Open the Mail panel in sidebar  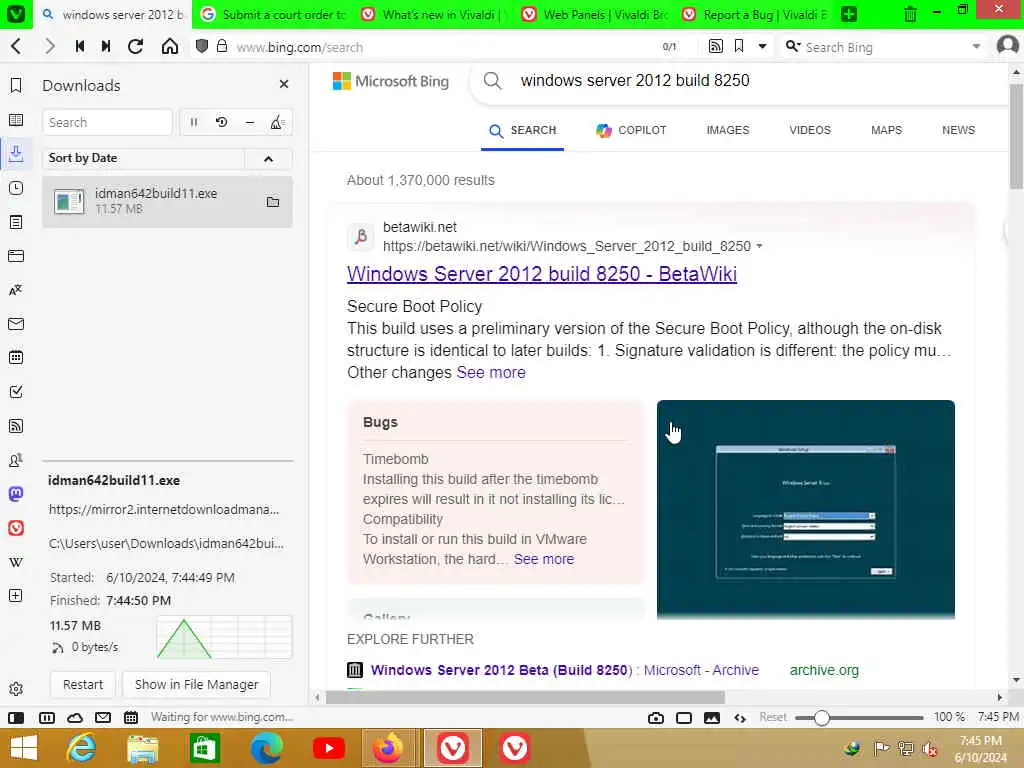point(16,324)
